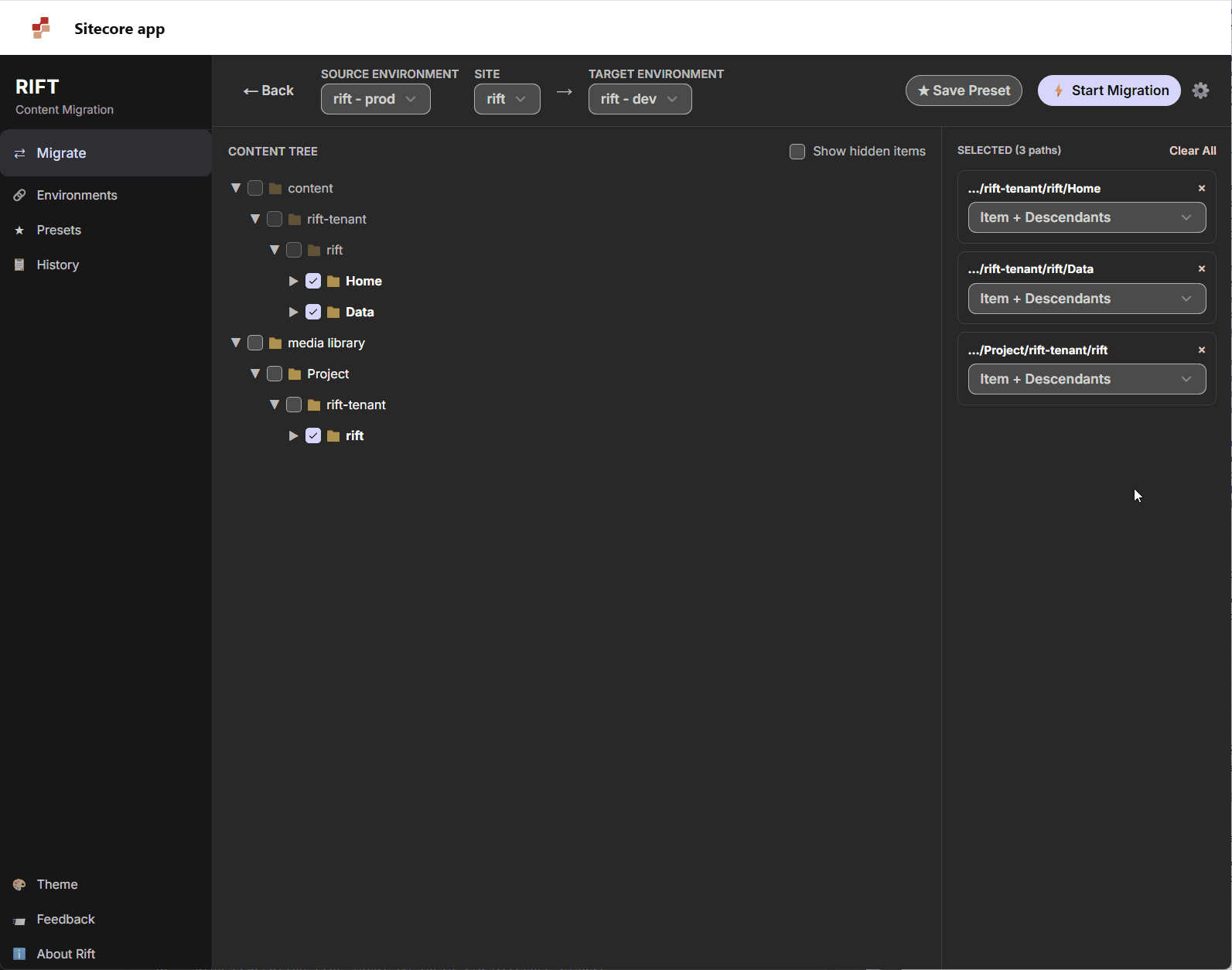The height and width of the screenshot is (970, 1232).
Task: Check the Project folder checkbox
Action: [x=275, y=374]
